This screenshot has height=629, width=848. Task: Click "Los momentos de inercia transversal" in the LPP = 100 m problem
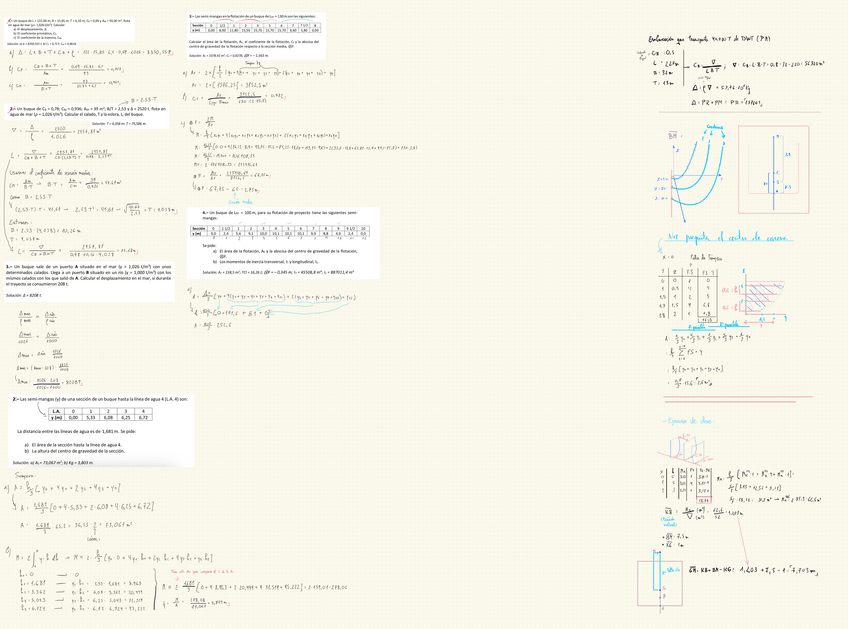tap(269, 261)
